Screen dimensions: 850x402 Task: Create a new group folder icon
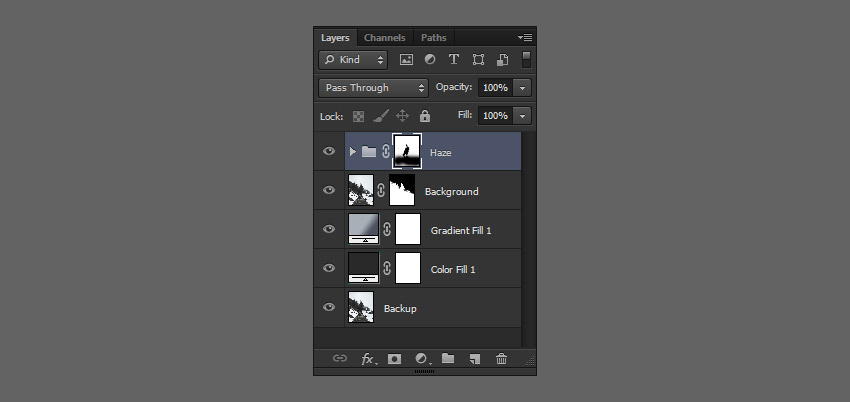448,358
